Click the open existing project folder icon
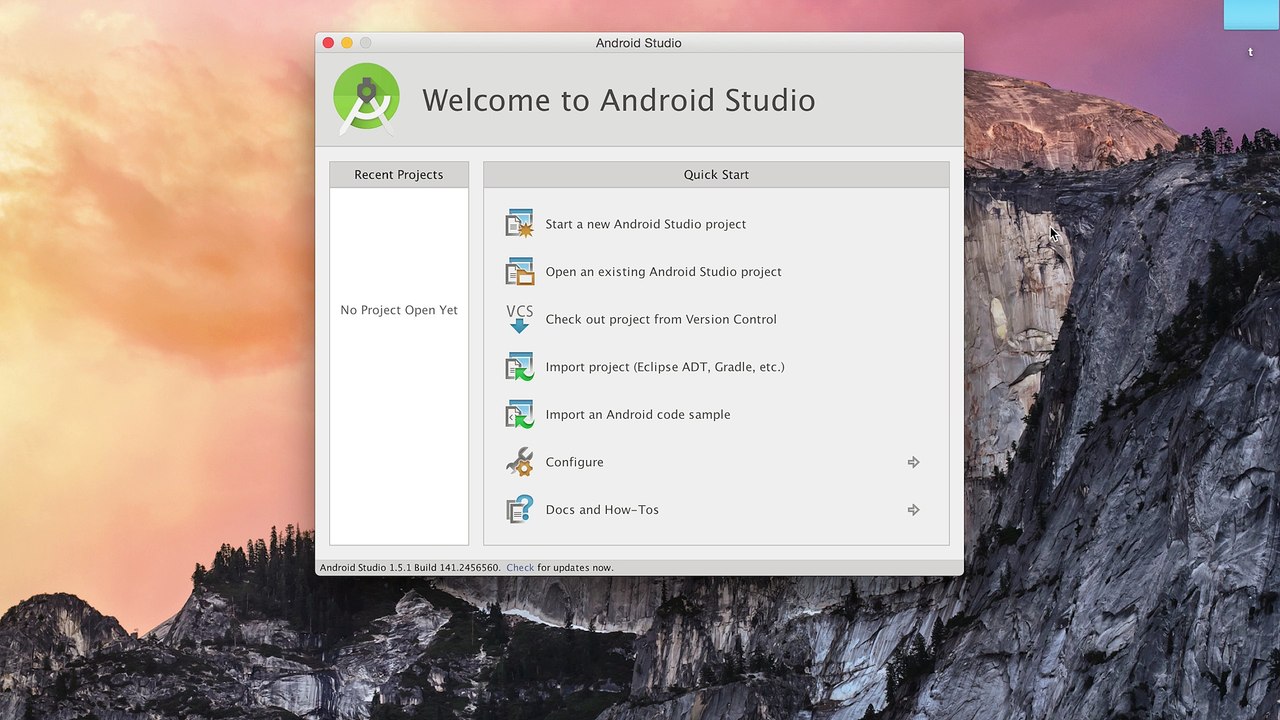The height and width of the screenshot is (720, 1280). click(x=519, y=272)
